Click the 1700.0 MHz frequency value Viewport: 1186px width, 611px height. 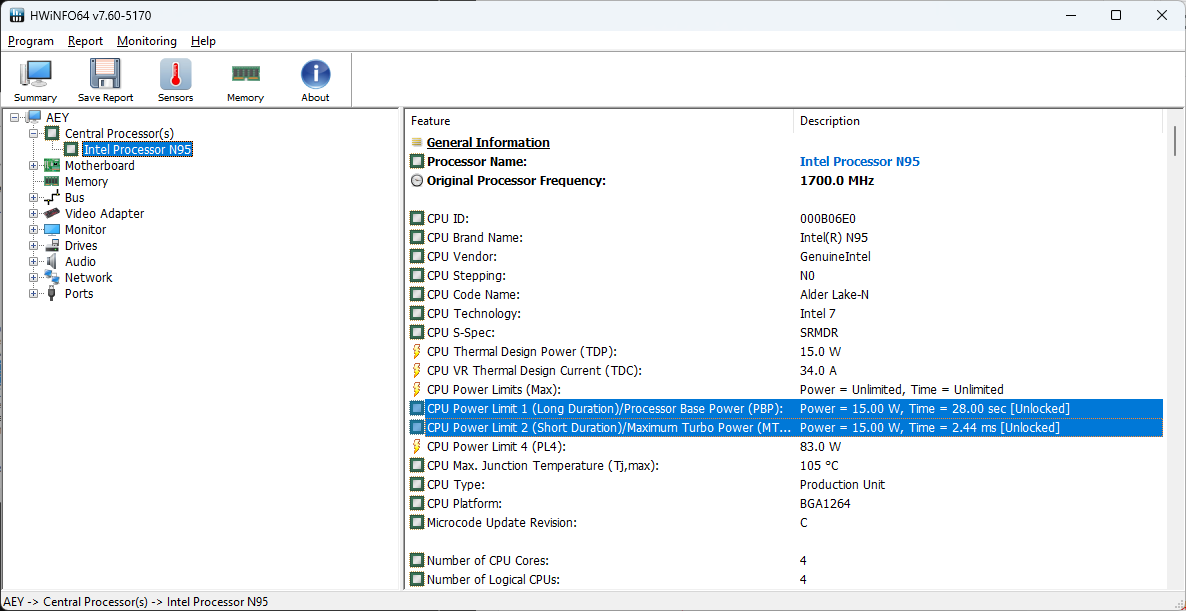click(x=837, y=181)
